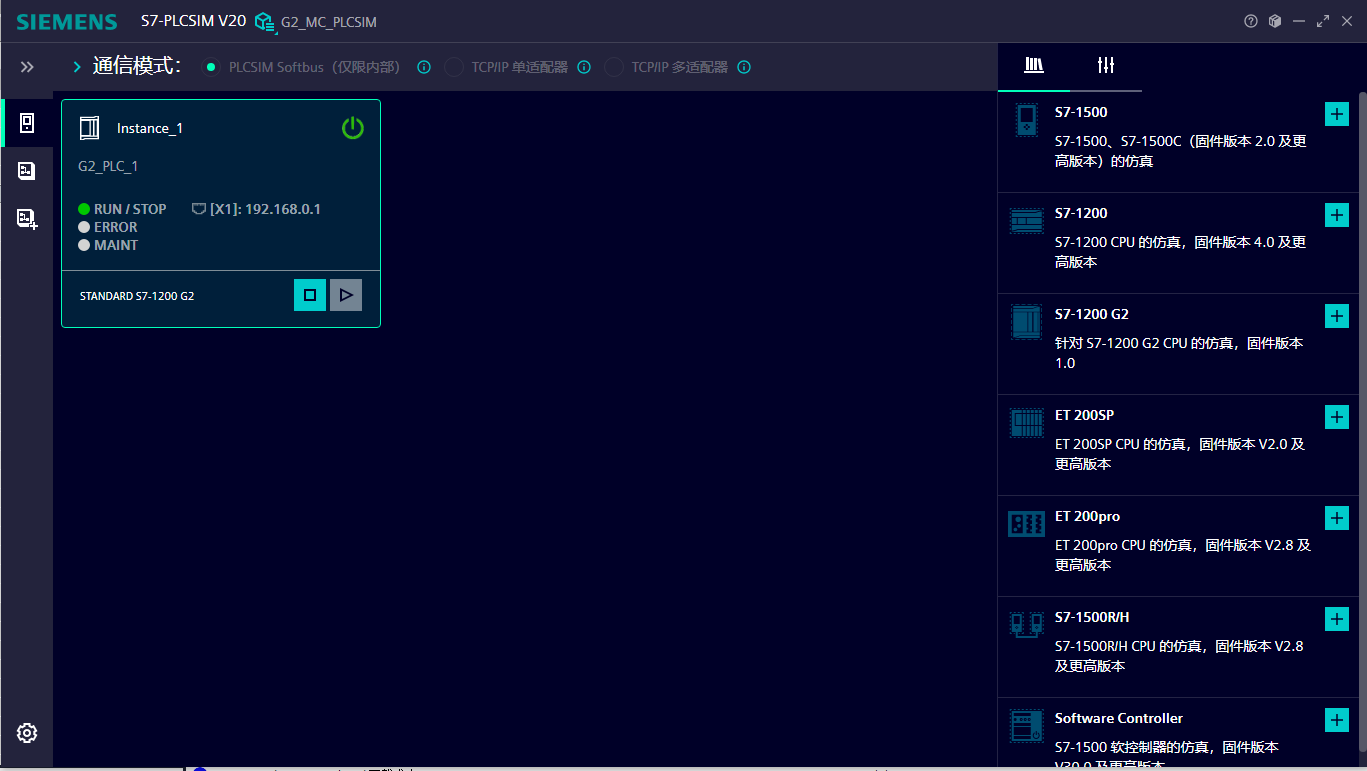Click the right panel vertical scrollbar
The width and height of the screenshot is (1367, 771).
pos(1361,400)
